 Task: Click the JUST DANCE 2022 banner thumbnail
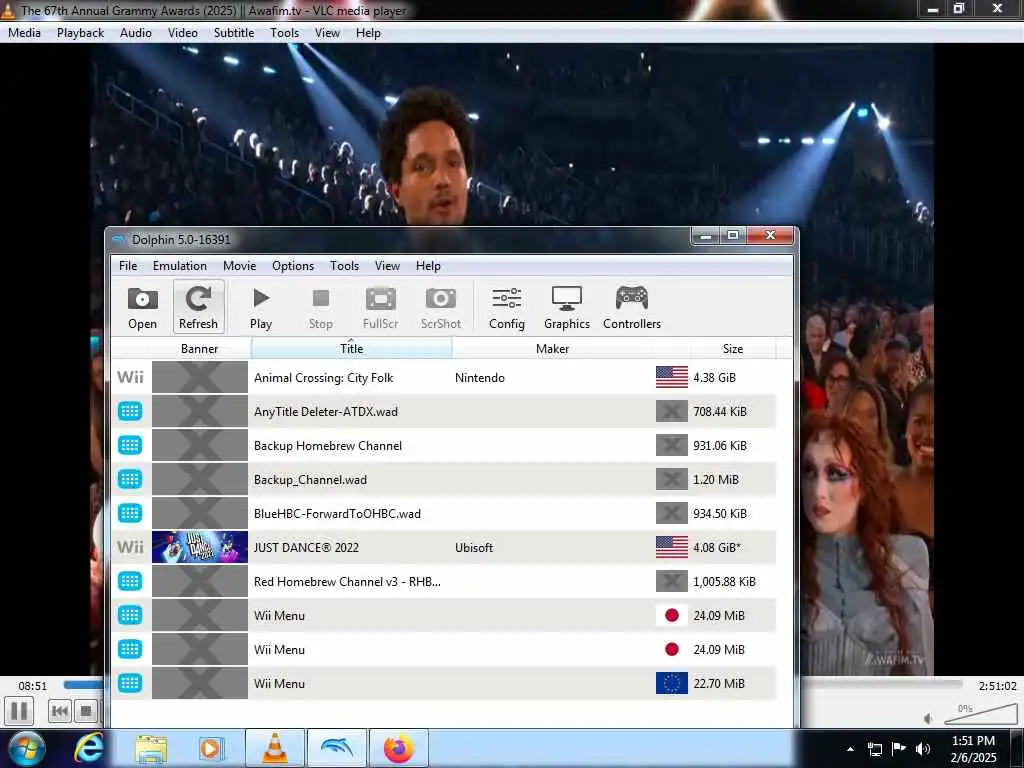[200, 547]
